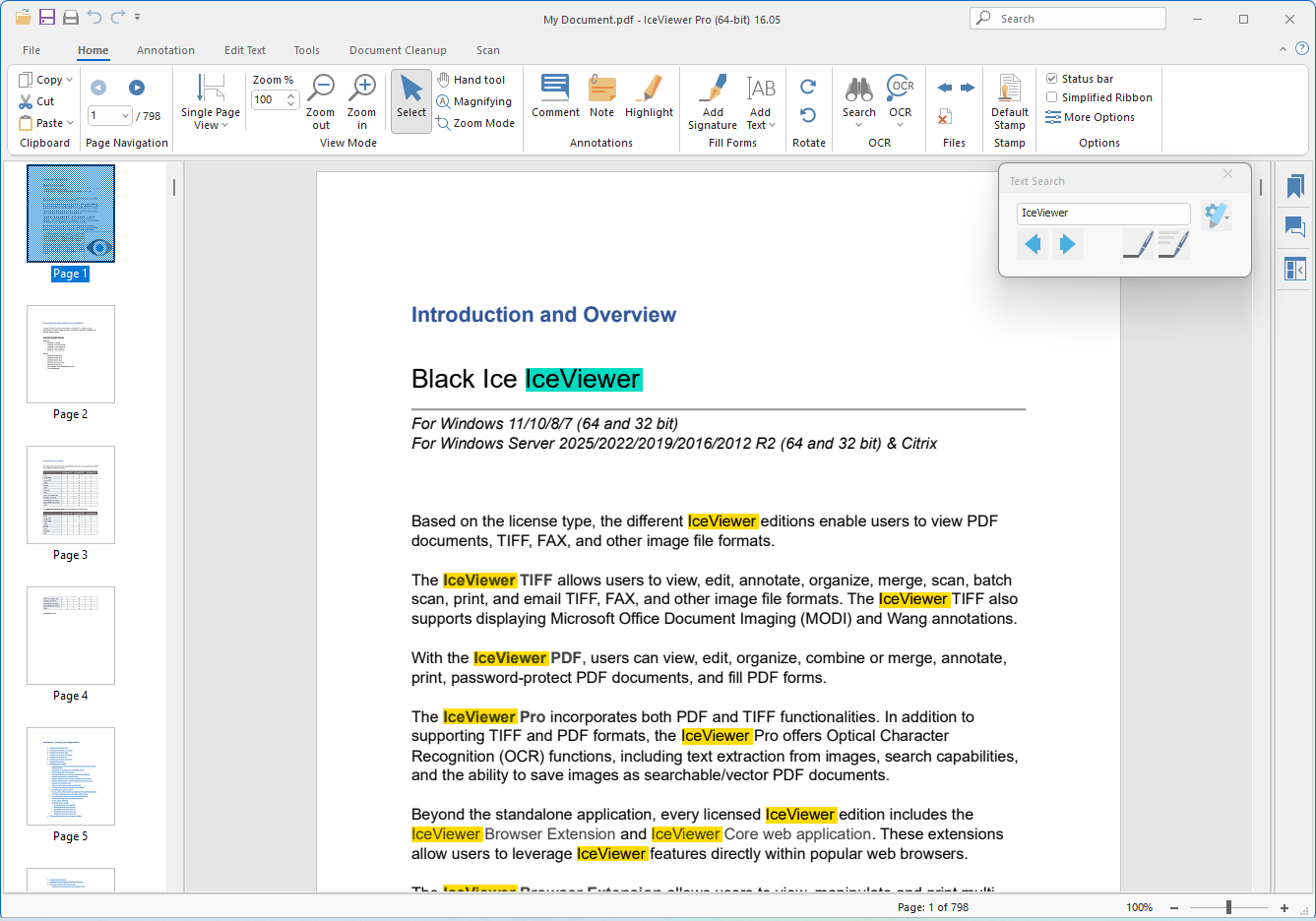Rotate the page clockwise
1316x921 pixels.
pyautogui.click(x=808, y=87)
